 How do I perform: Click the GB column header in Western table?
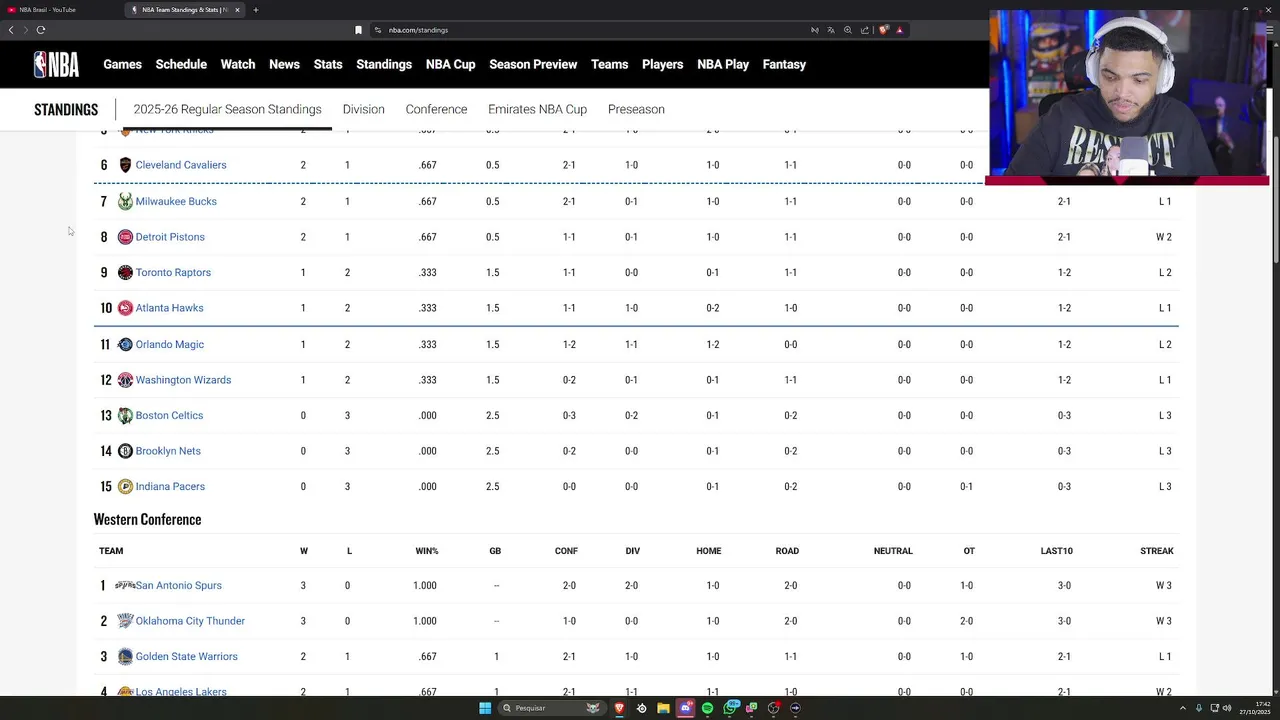point(495,551)
